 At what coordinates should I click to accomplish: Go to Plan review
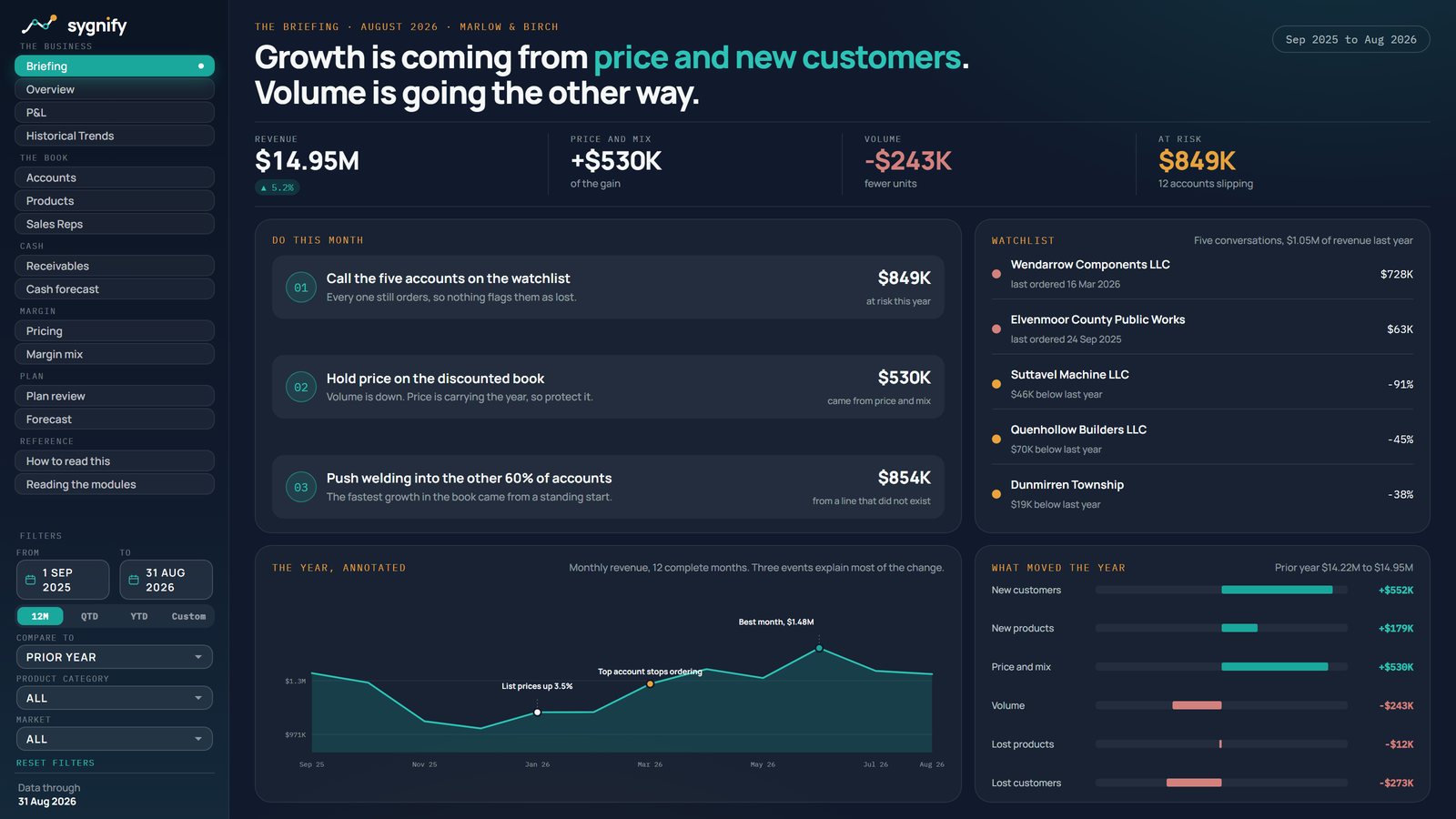[115, 396]
